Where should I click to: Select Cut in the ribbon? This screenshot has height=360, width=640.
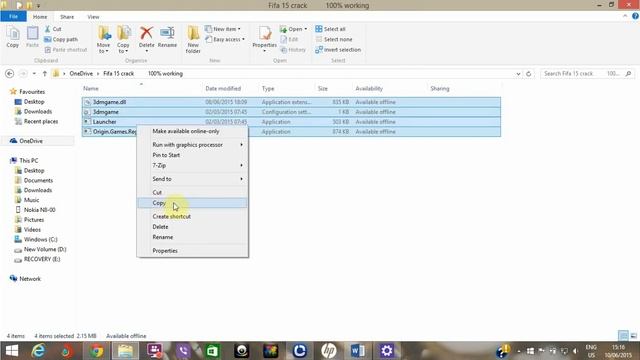(x=53, y=29)
